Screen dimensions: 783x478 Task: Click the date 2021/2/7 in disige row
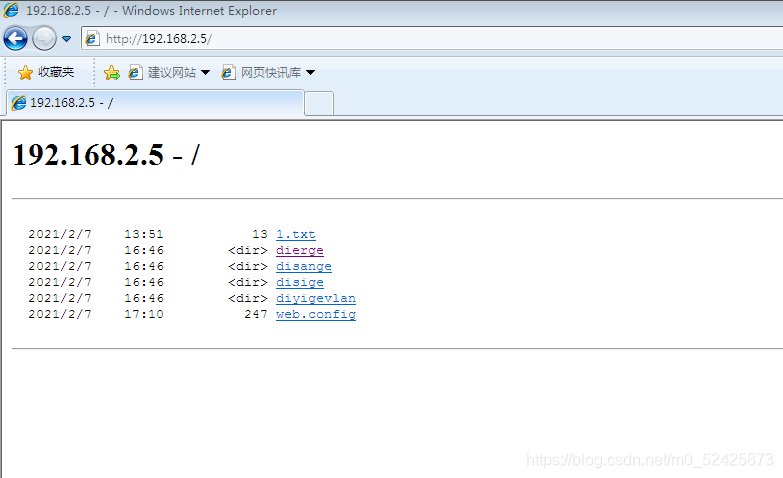[60, 282]
